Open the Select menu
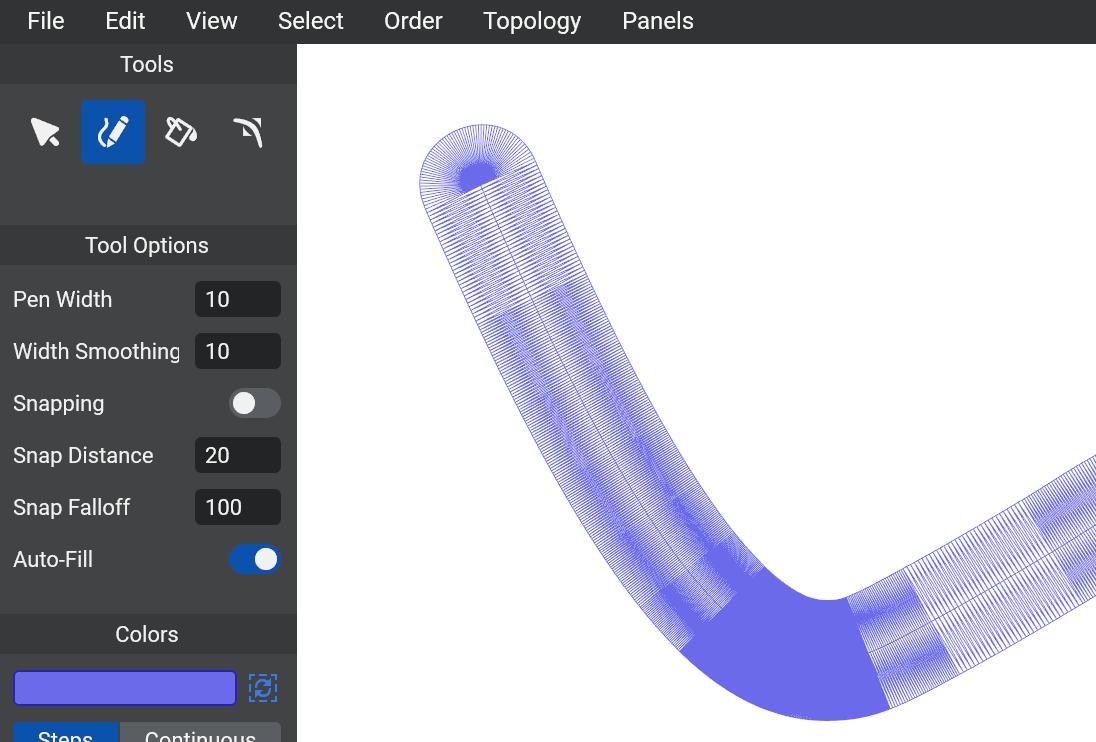Viewport: 1096px width, 742px height. (x=310, y=21)
